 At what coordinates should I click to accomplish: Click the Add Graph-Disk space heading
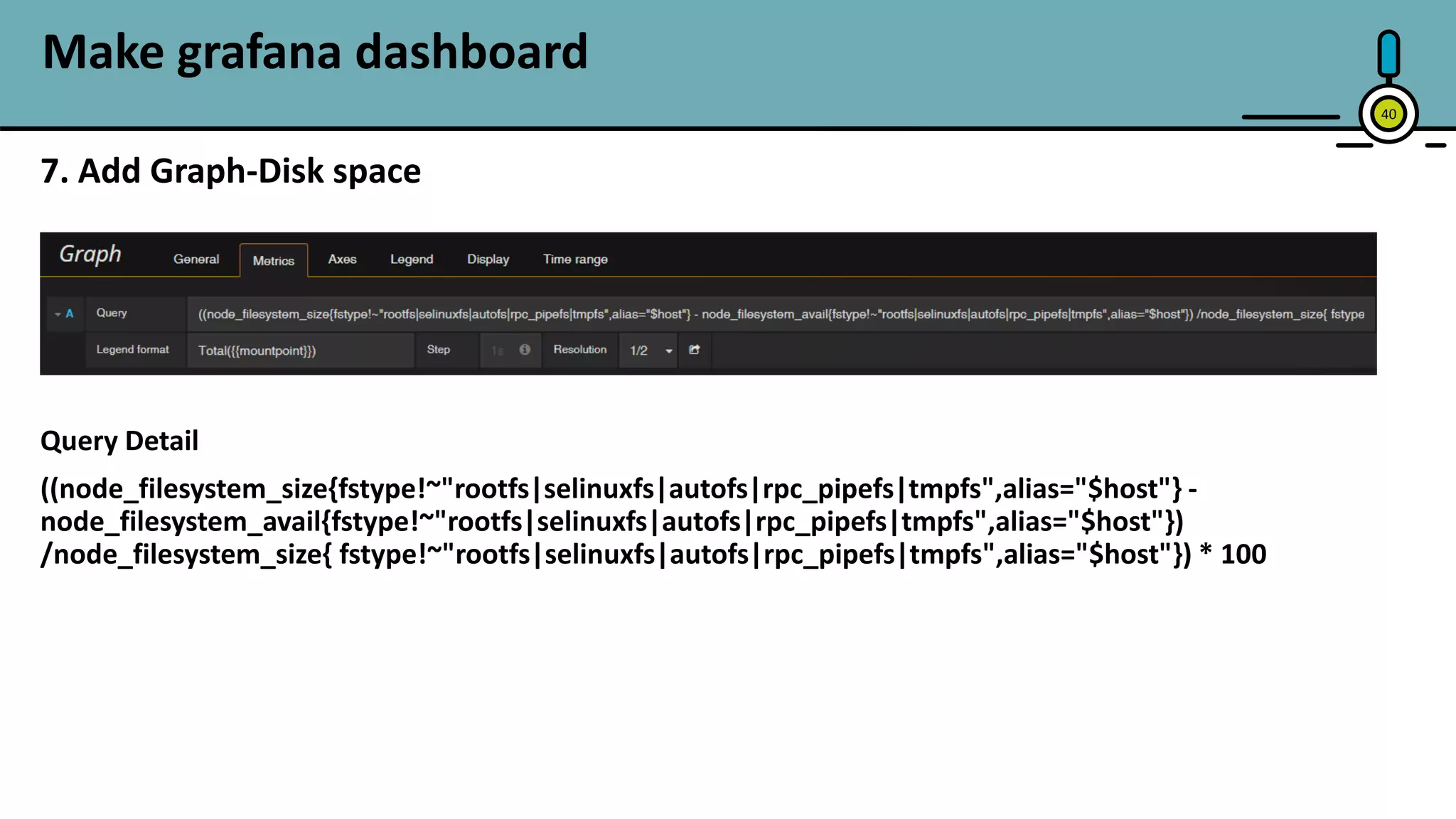(x=231, y=171)
